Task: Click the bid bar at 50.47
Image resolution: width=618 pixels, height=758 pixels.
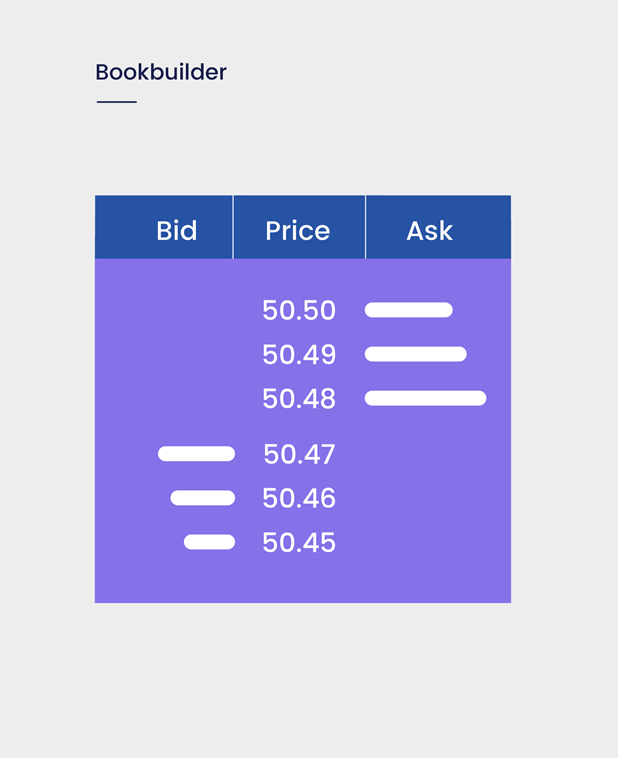Action: point(196,454)
